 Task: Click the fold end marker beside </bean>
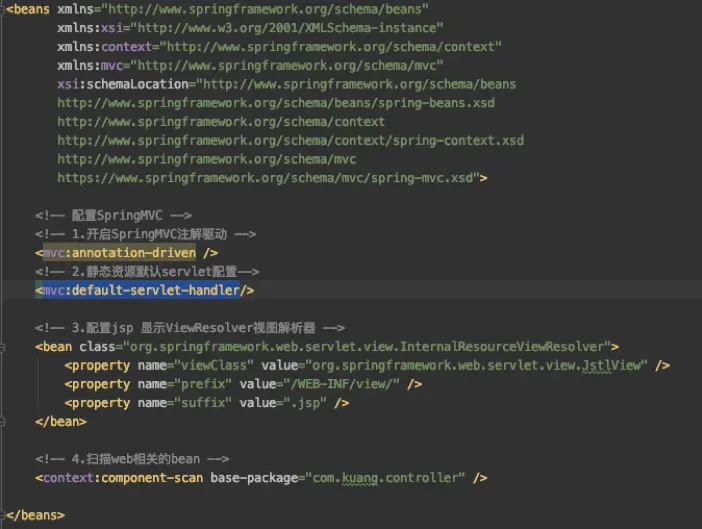pyautogui.click(x=2, y=422)
